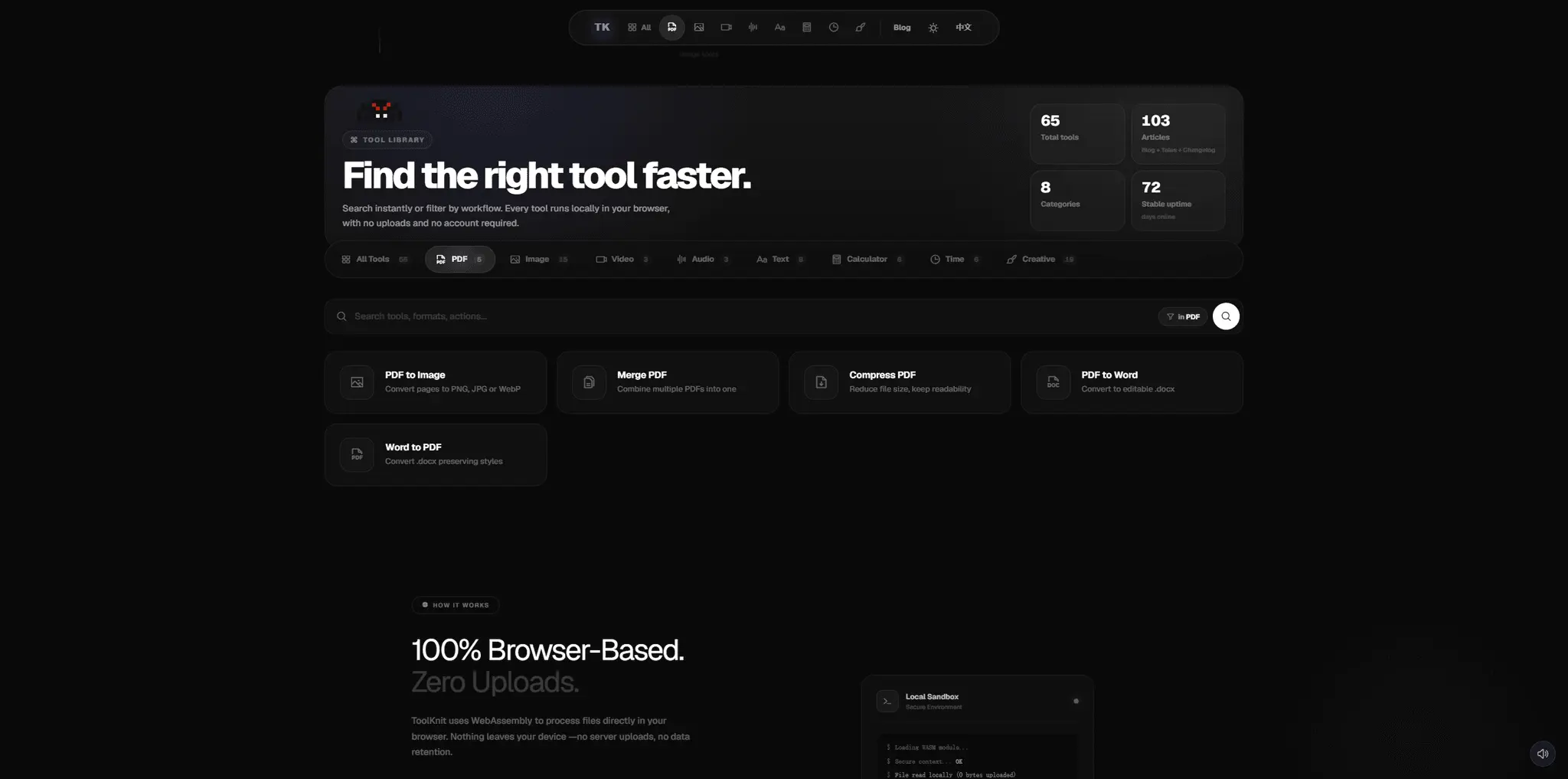Select the Video category tab
The image size is (1568, 779).
[622, 259]
